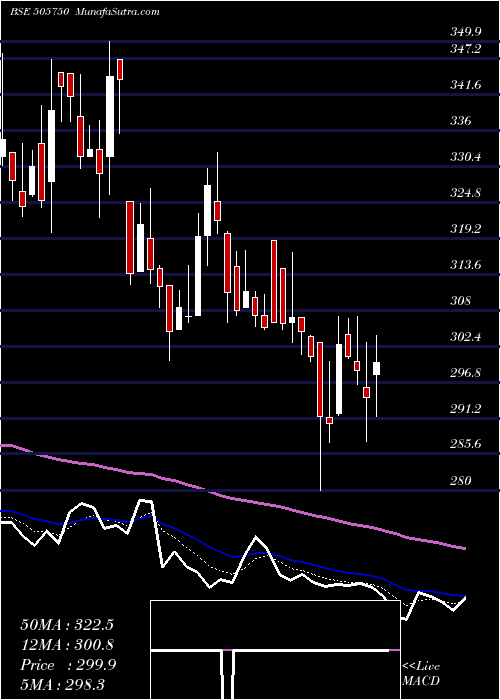
Task: Click the 280 price axis label
Action: 461,481
